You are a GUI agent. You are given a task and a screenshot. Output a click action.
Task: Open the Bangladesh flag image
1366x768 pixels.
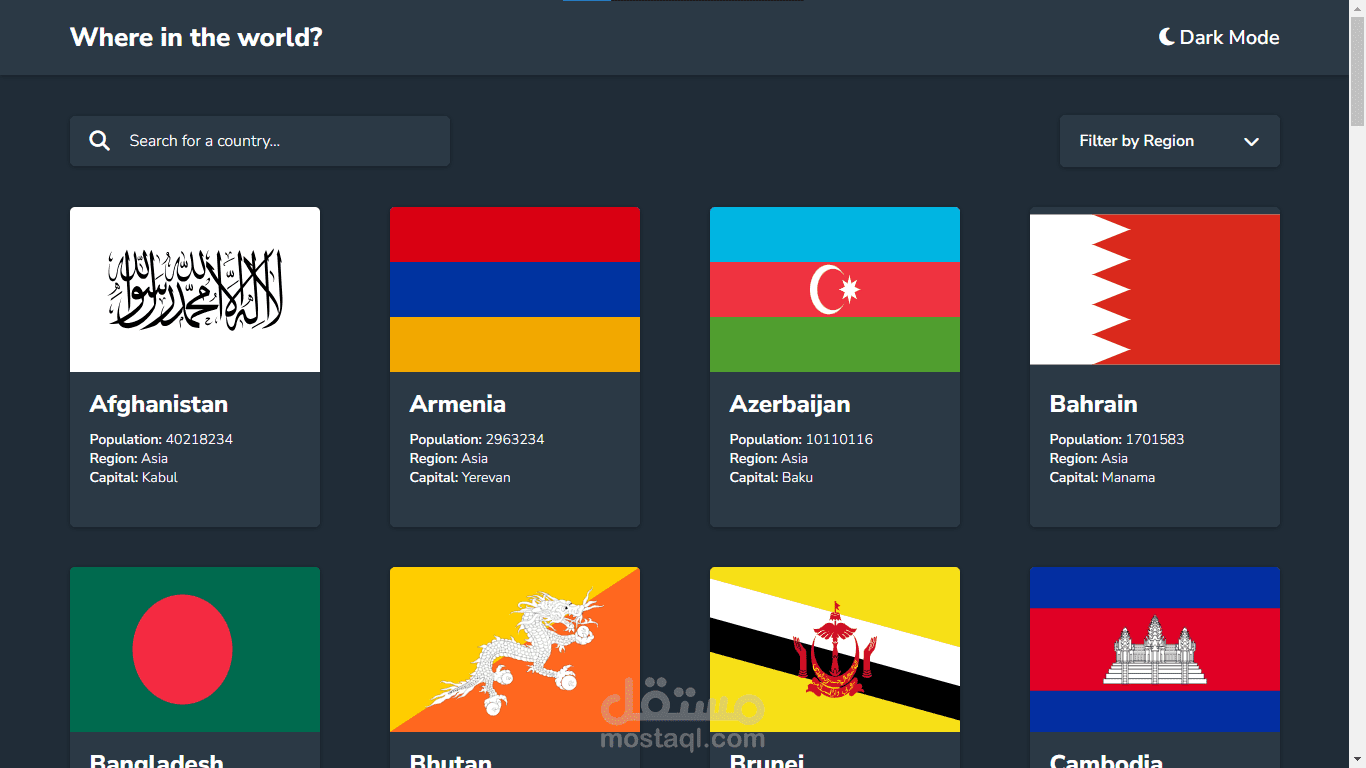(x=195, y=650)
